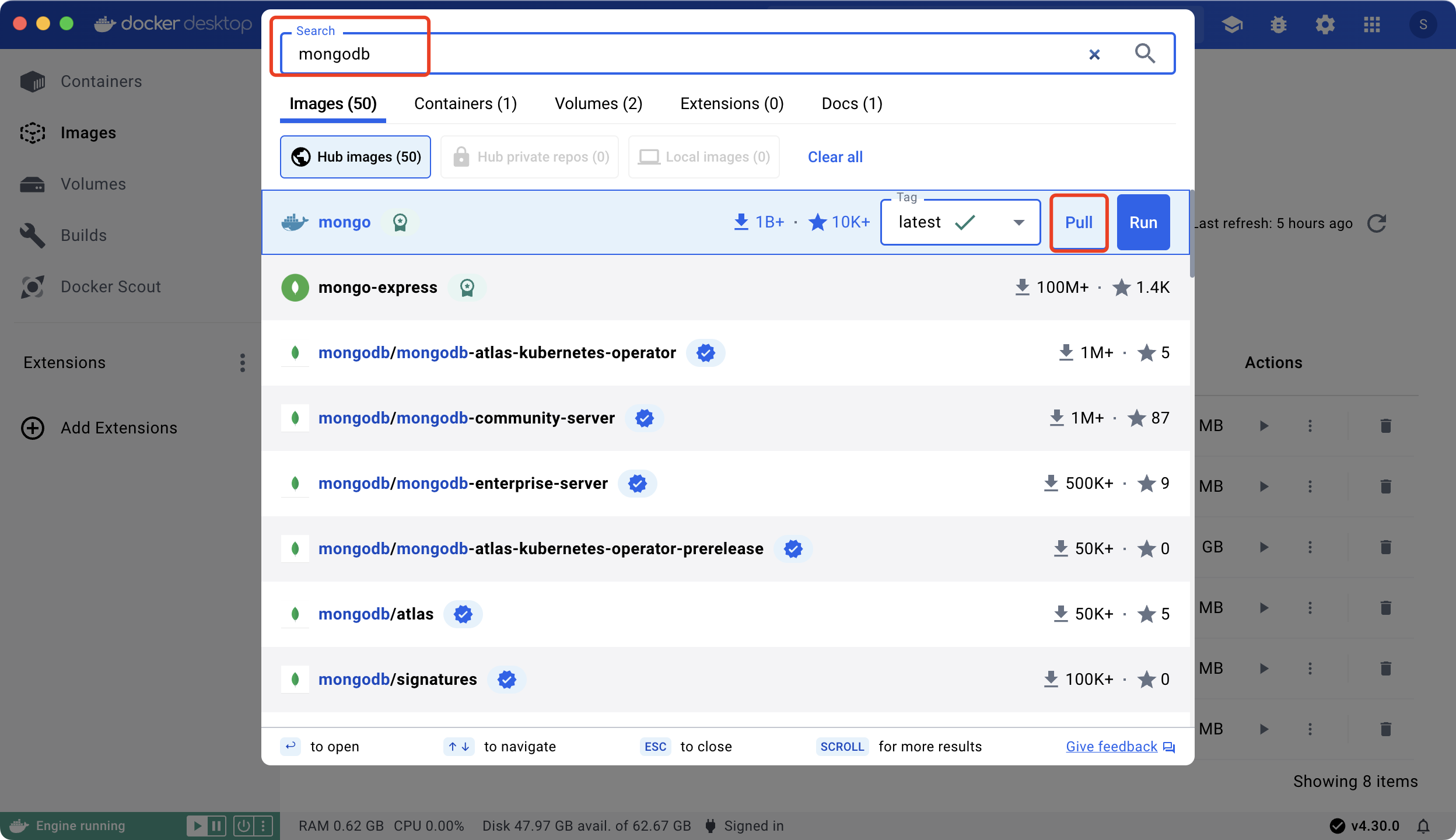1456x840 pixels.
Task: Open mongodb-atlas-kubernetes-operator result
Action: click(x=725, y=353)
